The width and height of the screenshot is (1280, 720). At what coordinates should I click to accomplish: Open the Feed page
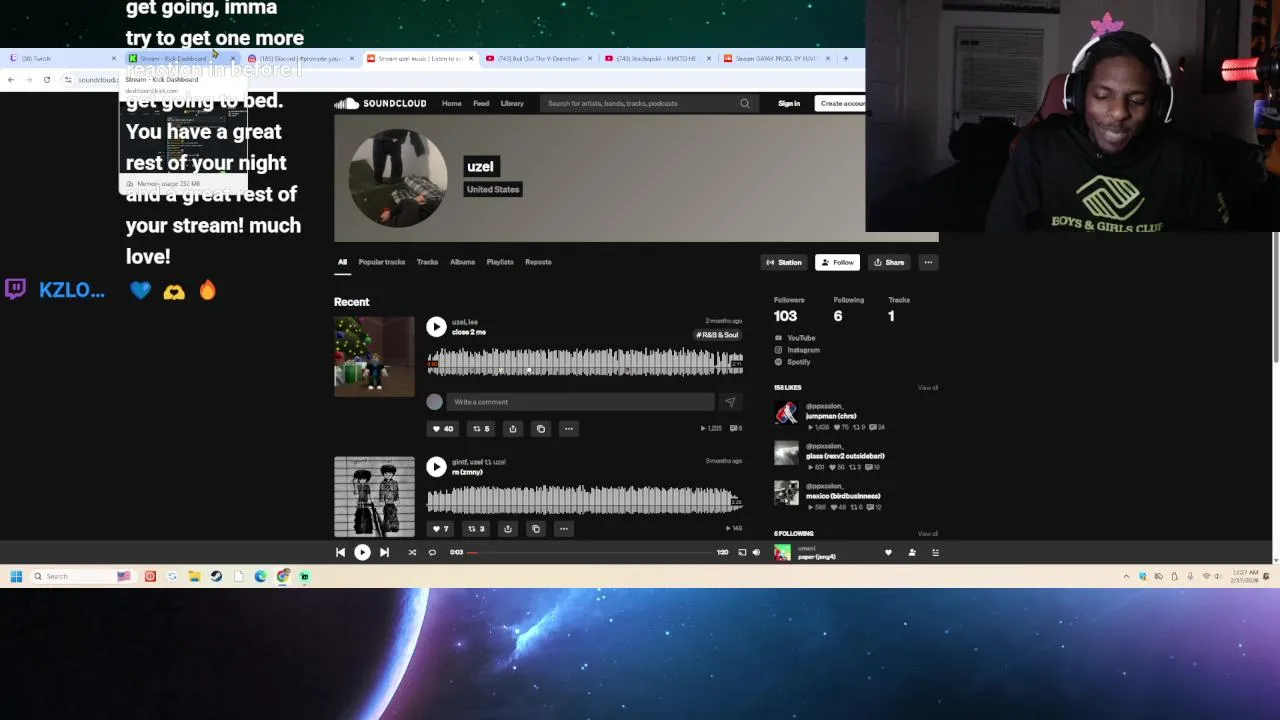point(481,103)
